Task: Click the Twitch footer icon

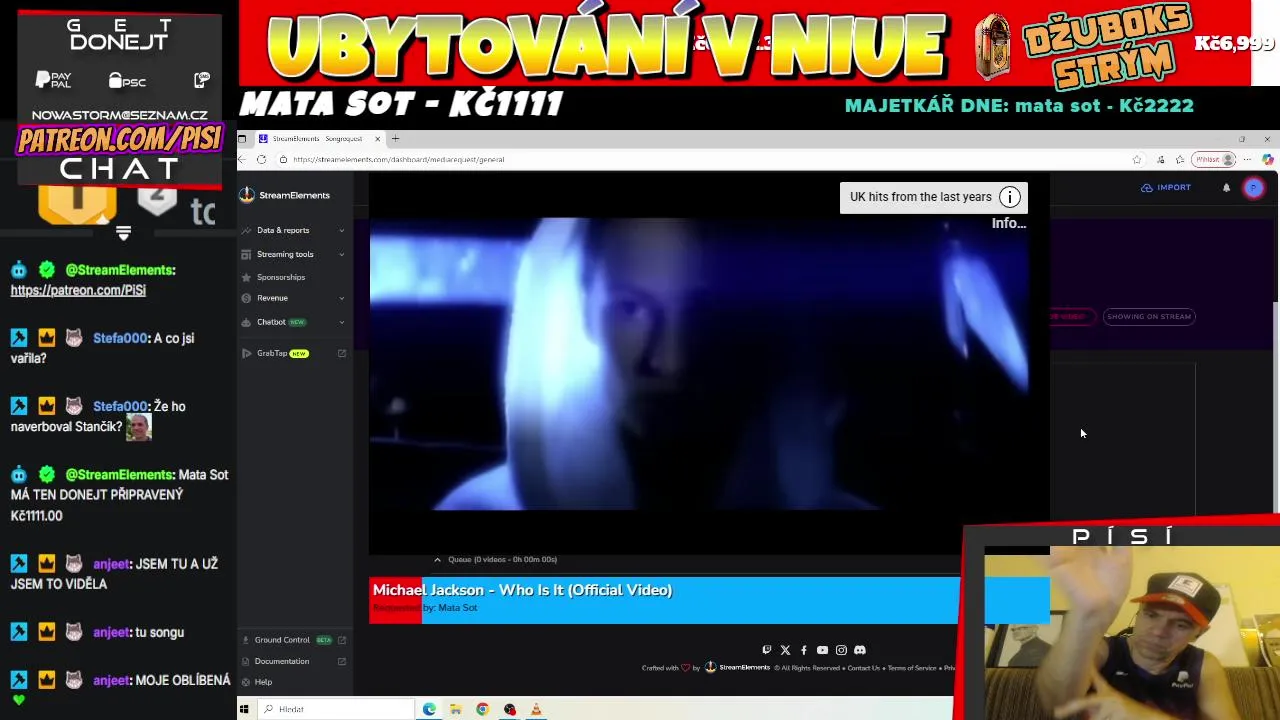Action: click(x=767, y=650)
